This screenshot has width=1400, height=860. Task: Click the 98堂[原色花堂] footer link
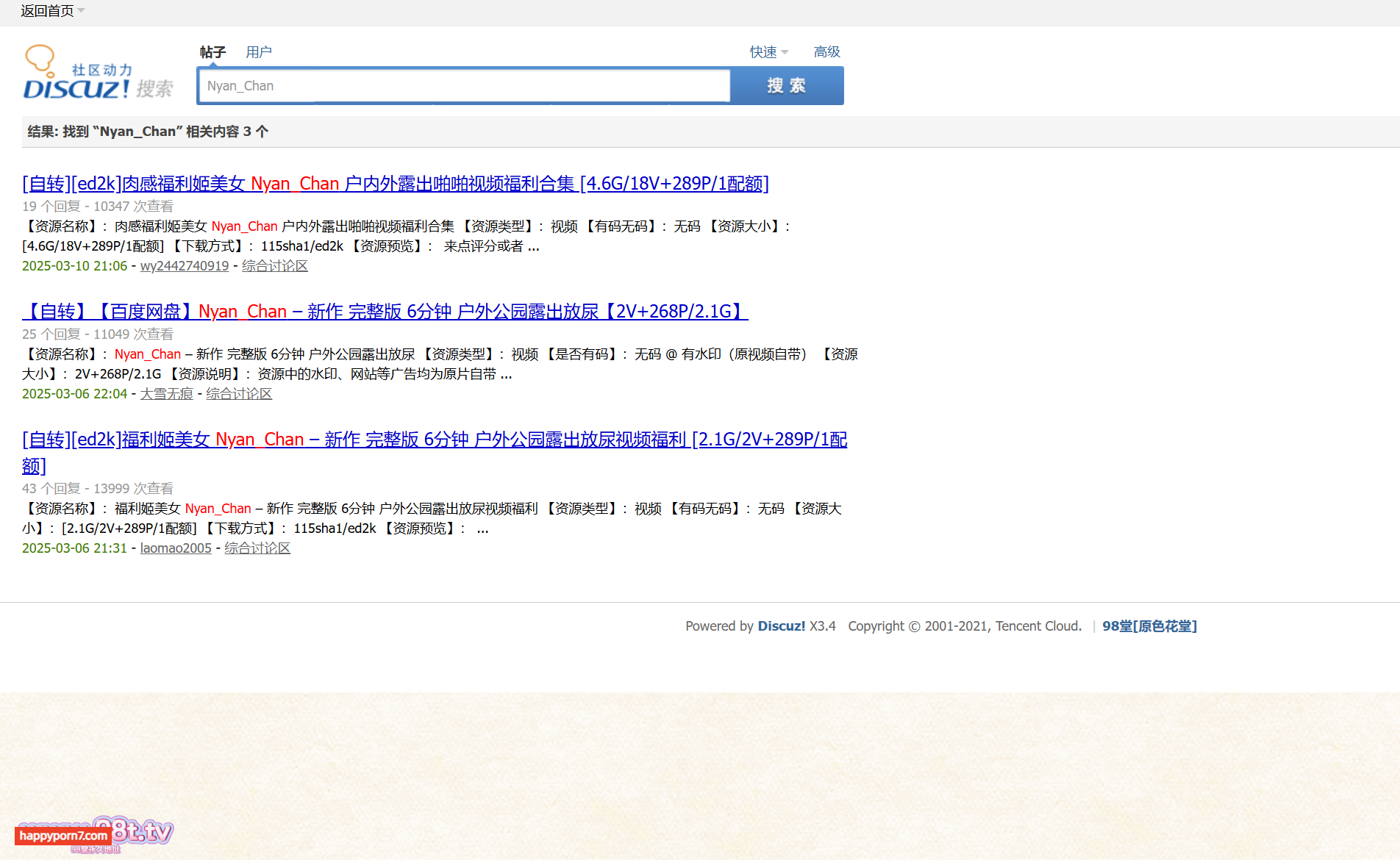pos(1149,626)
